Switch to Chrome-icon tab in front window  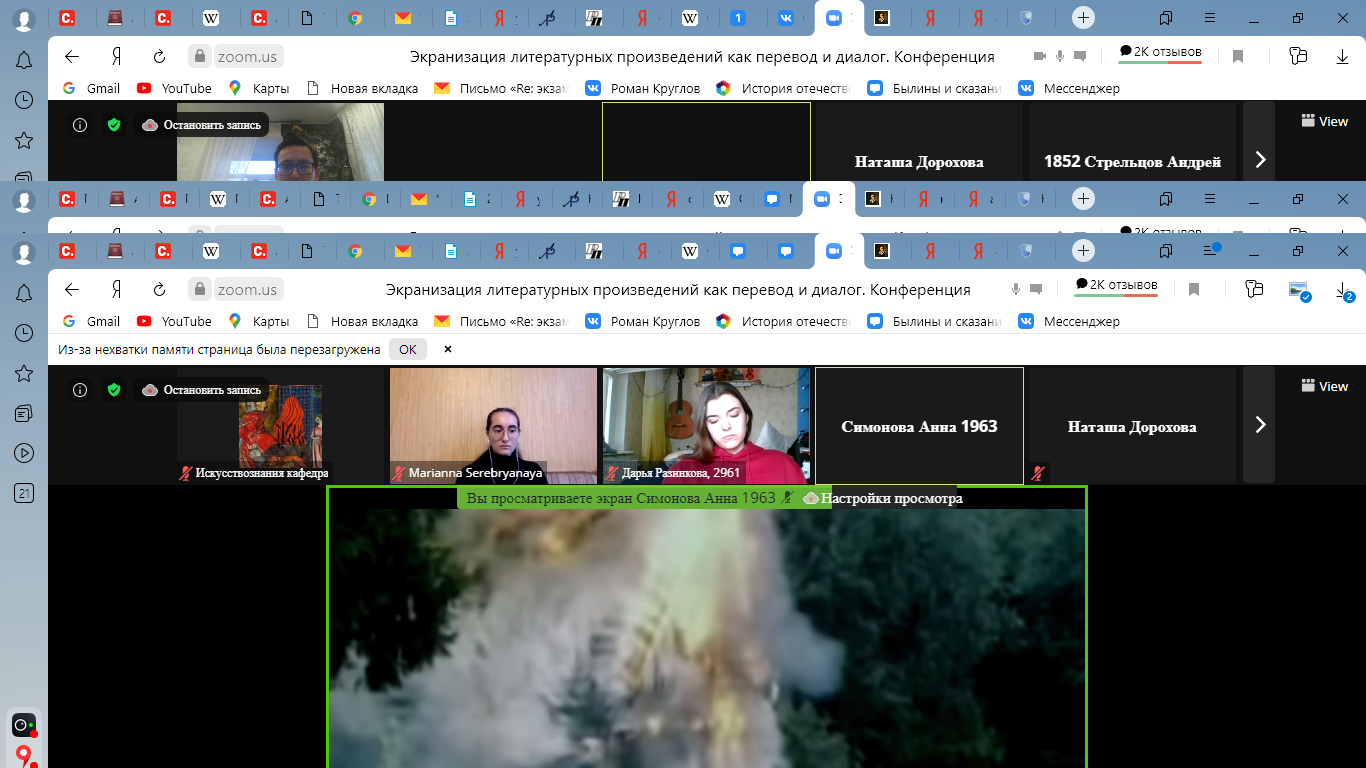[x=355, y=251]
